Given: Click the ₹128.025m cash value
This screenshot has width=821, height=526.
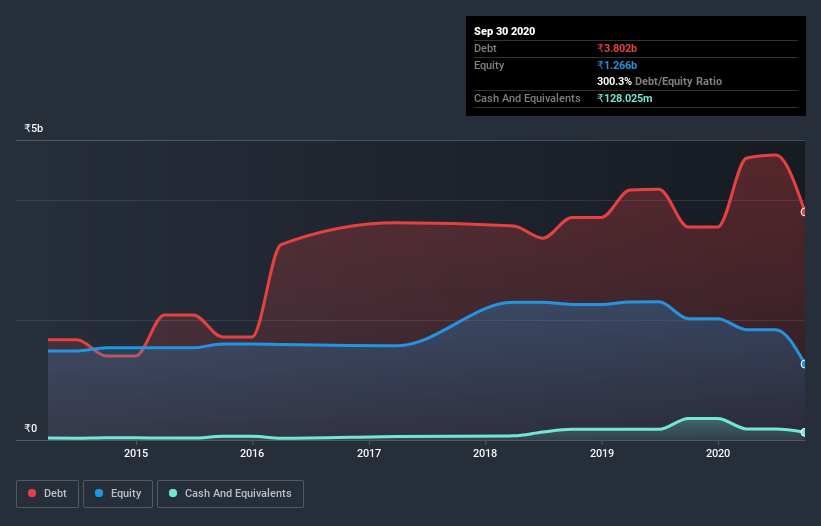Looking at the screenshot, I should click(625, 98).
